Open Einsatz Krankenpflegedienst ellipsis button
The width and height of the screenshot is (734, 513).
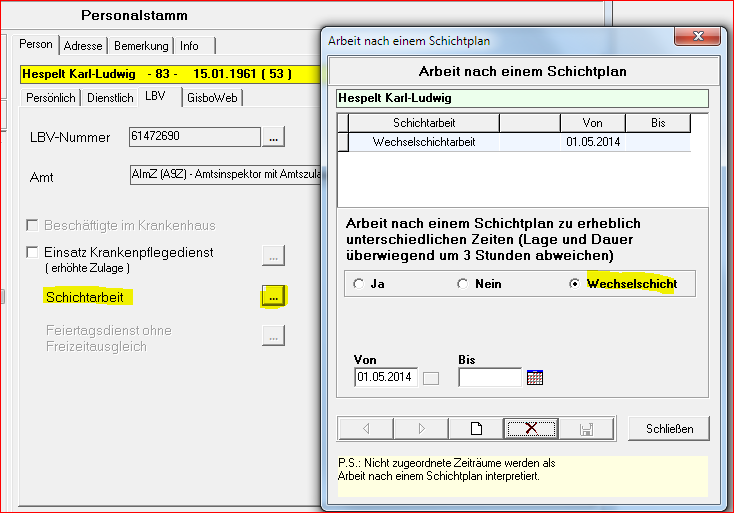[274, 255]
